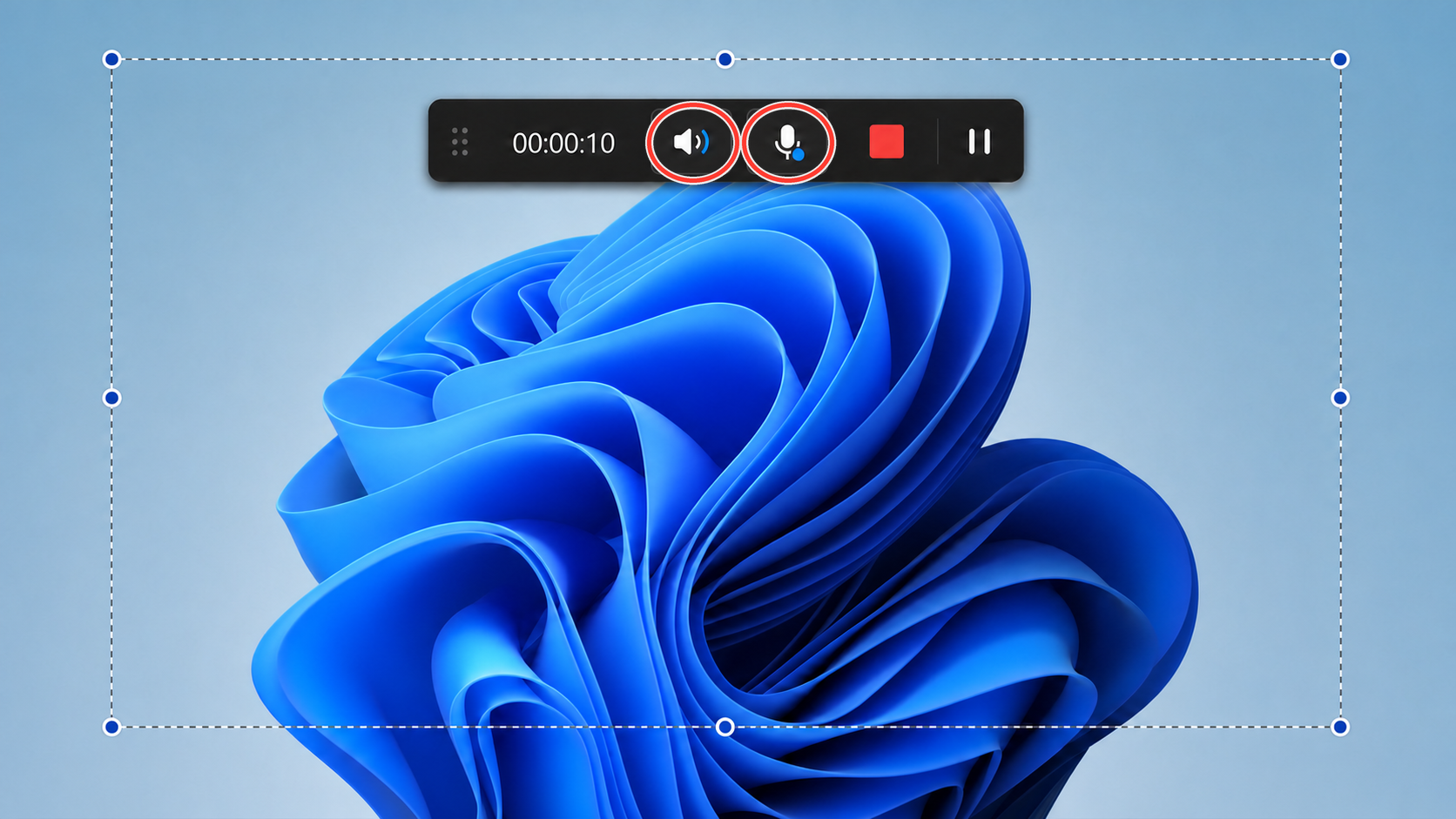The width and height of the screenshot is (1456, 819).
Task: Click bottom-middle selection handle
Action: (x=725, y=727)
